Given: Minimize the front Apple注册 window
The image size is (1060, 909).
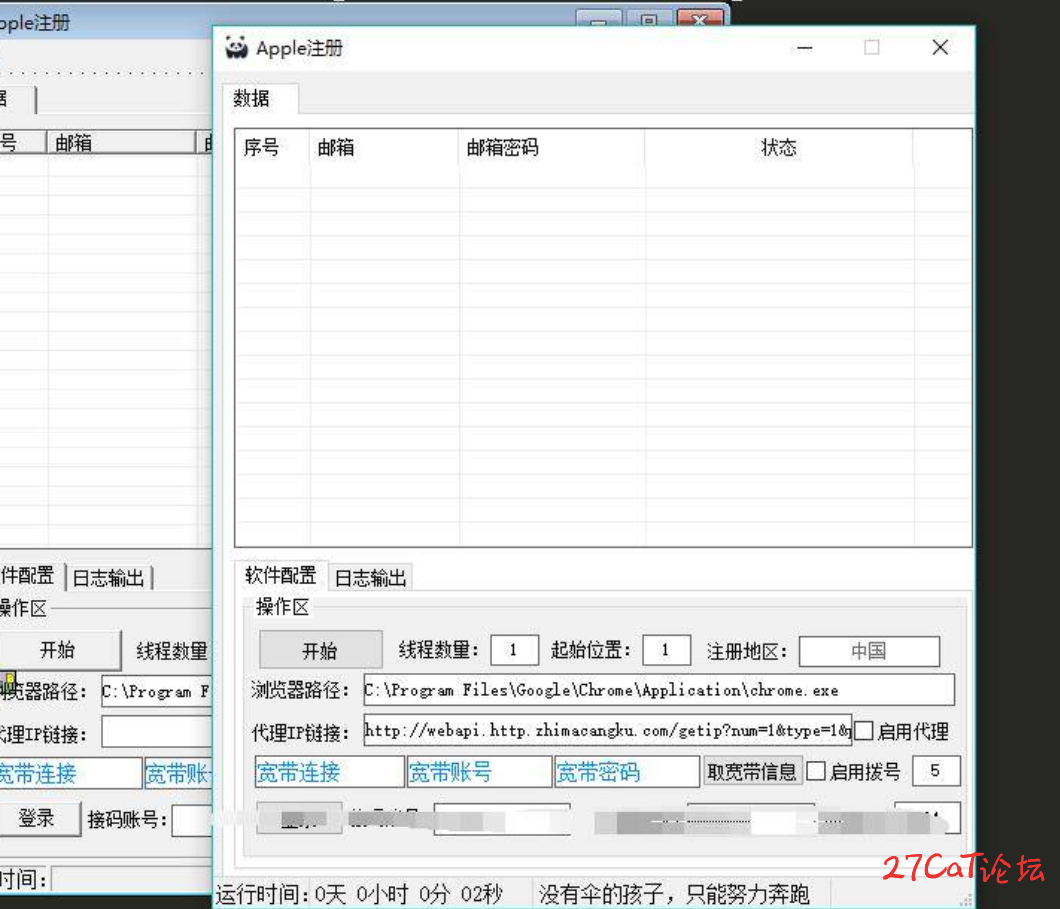Looking at the screenshot, I should (x=804, y=48).
